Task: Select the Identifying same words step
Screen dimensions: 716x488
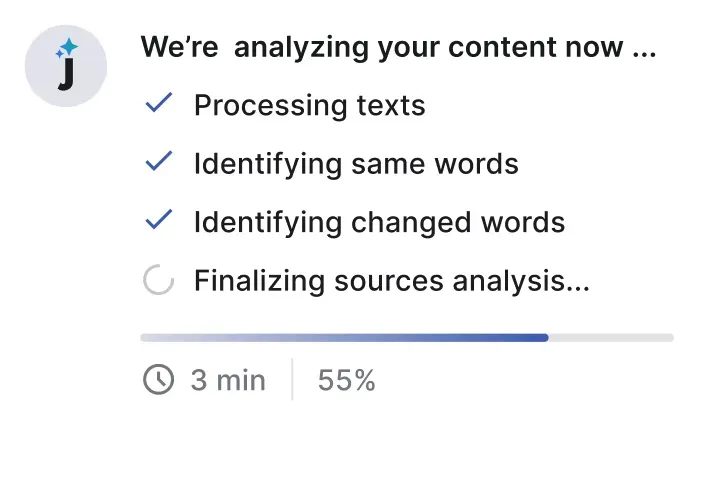Action: [356, 164]
